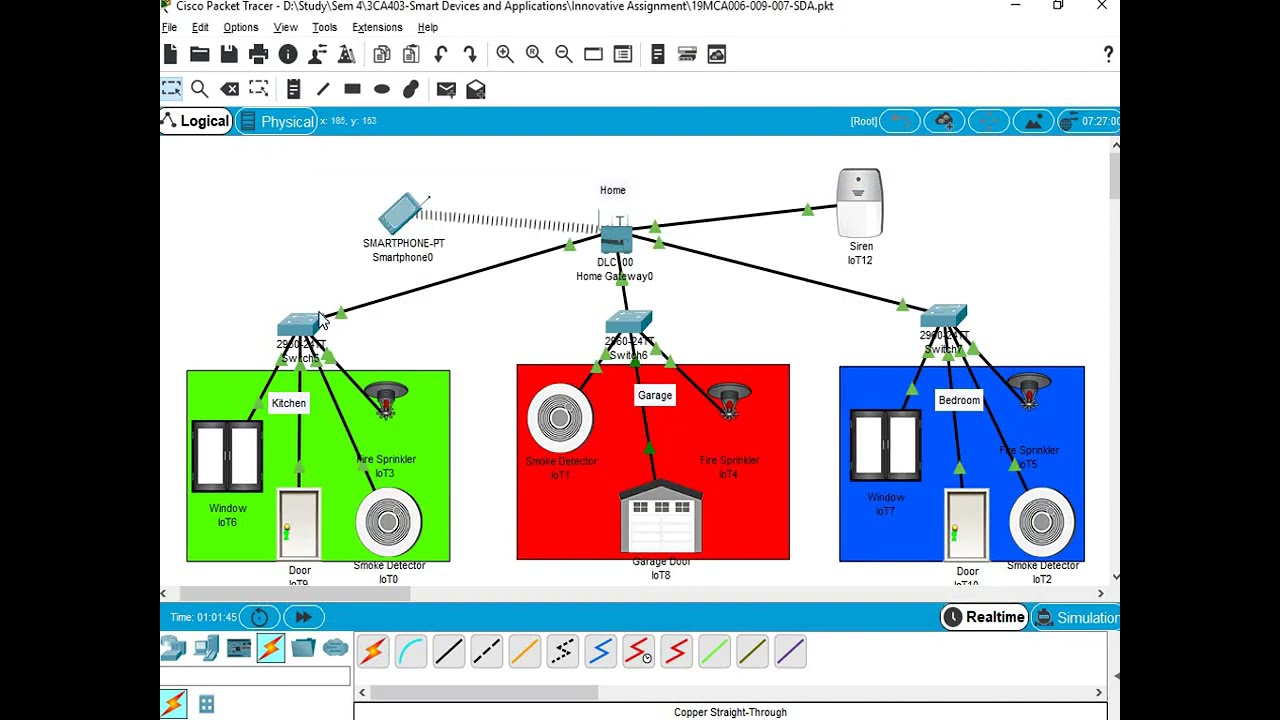Click the cable palette horizontal scrollbar
The width and height of the screenshot is (1280, 720).
[484, 692]
